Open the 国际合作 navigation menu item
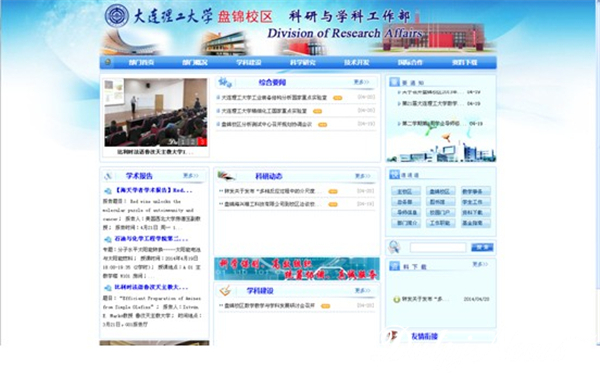The width and height of the screenshot is (600, 376). pos(410,62)
